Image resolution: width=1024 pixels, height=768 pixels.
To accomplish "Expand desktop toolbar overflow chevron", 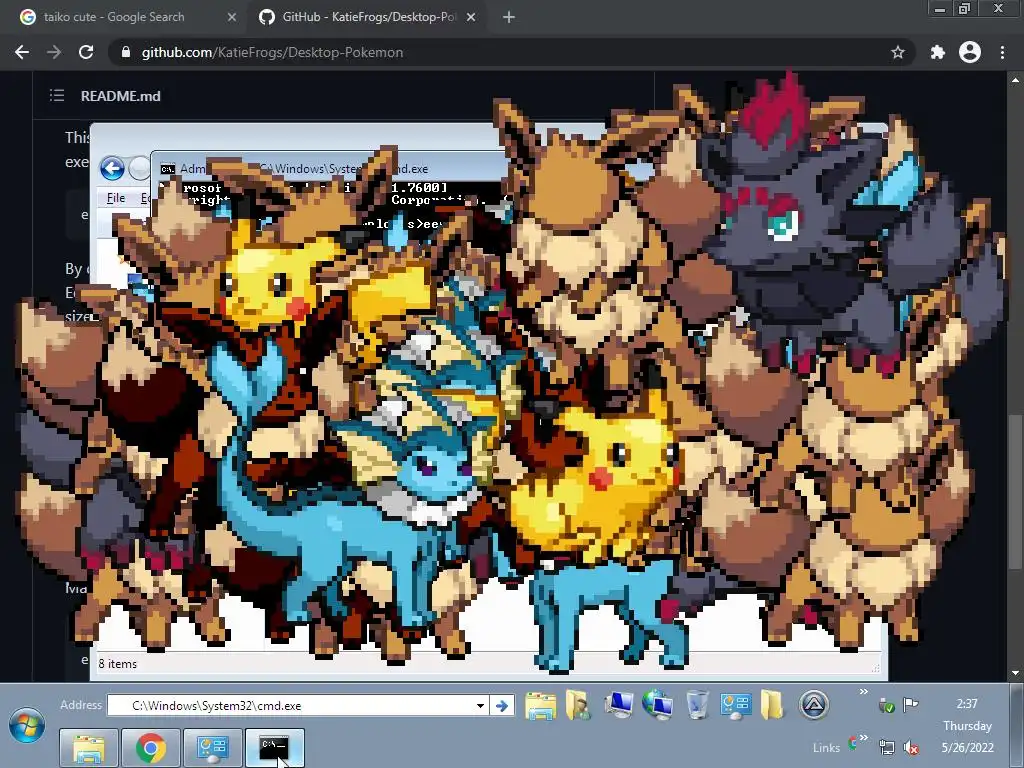I will click(x=863, y=692).
